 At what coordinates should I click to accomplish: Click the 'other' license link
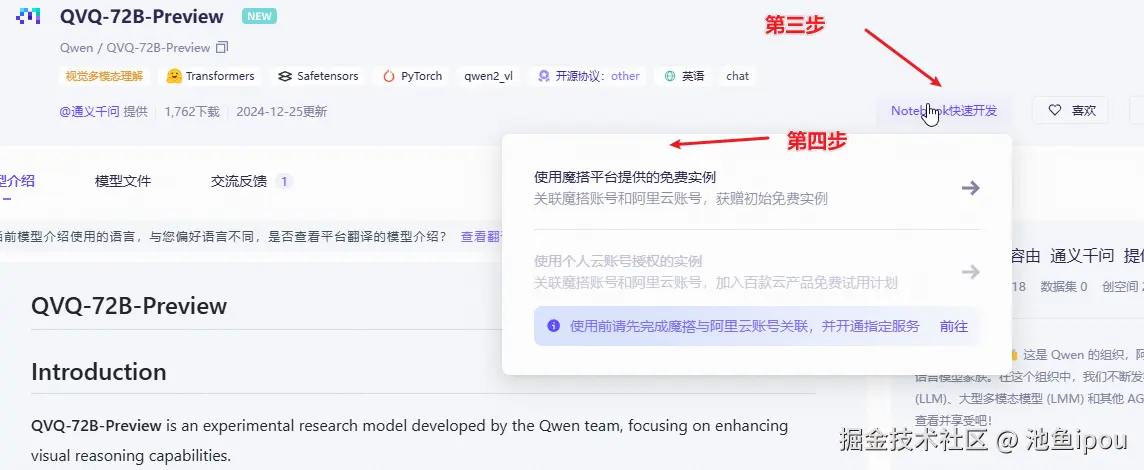tap(625, 76)
